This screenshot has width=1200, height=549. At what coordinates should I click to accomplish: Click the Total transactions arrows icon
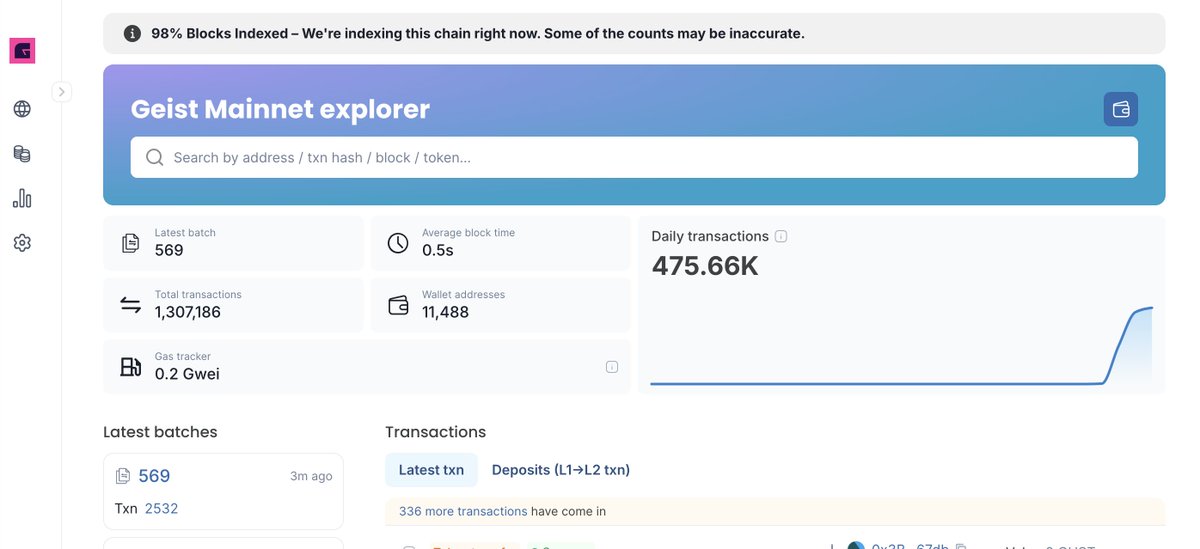pos(130,305)
